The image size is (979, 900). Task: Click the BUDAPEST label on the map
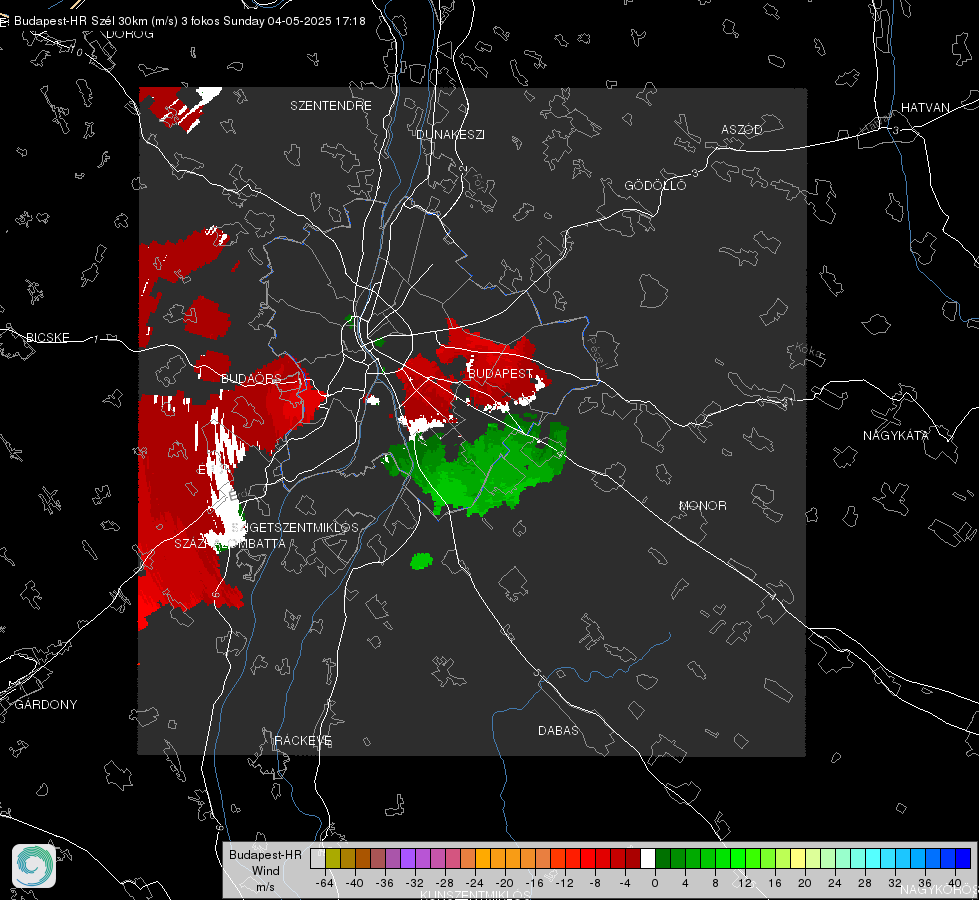[500, 373]
